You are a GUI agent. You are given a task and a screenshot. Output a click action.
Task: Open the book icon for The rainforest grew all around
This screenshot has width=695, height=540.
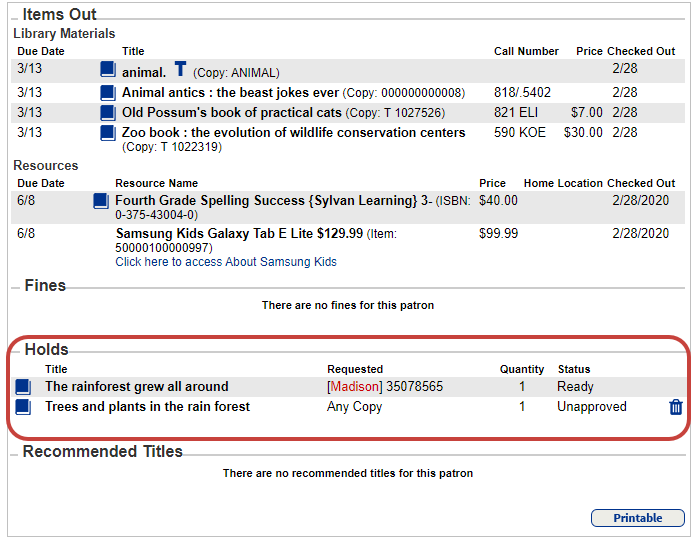[x=23, y=387]
